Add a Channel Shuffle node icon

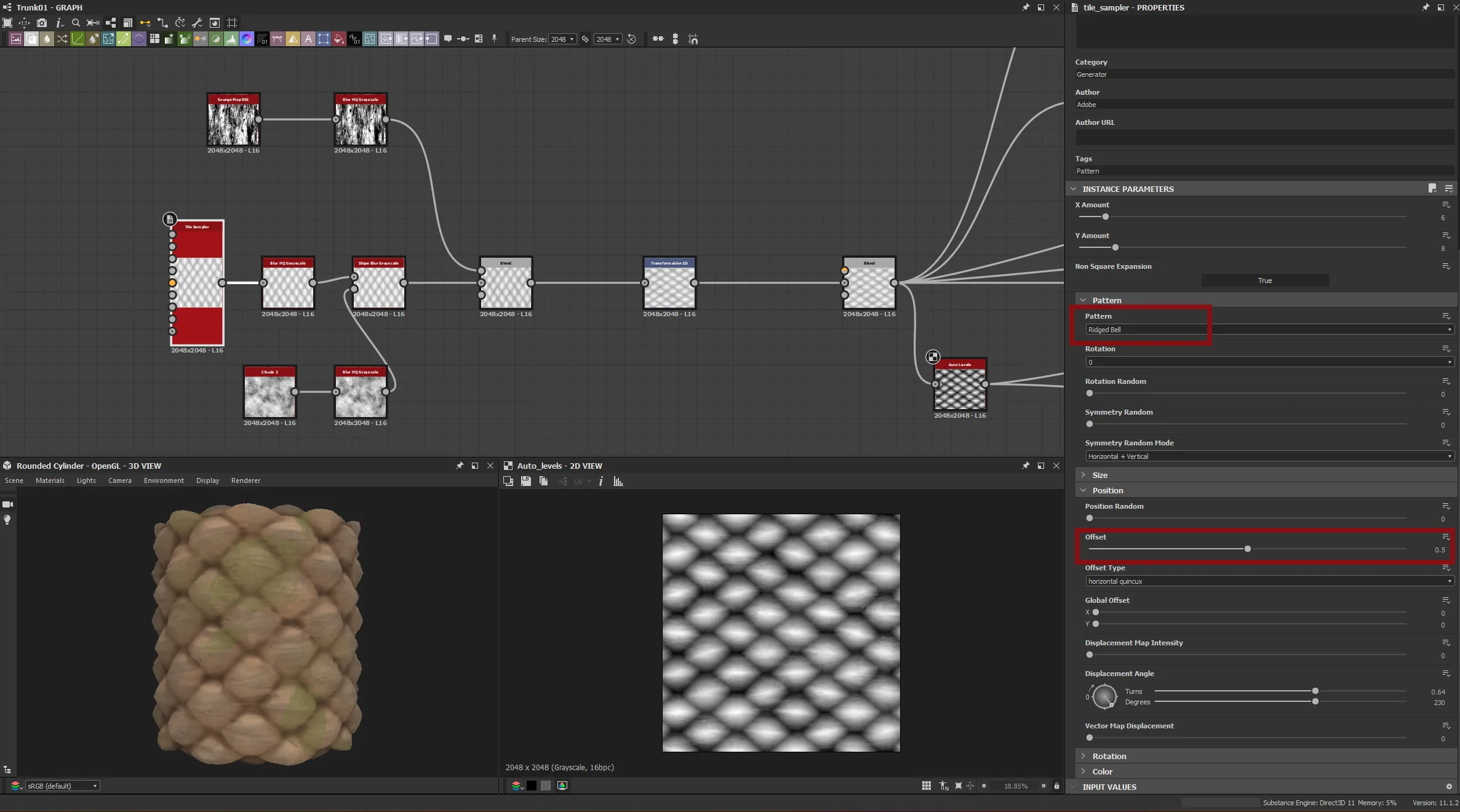tap(62, 39)
